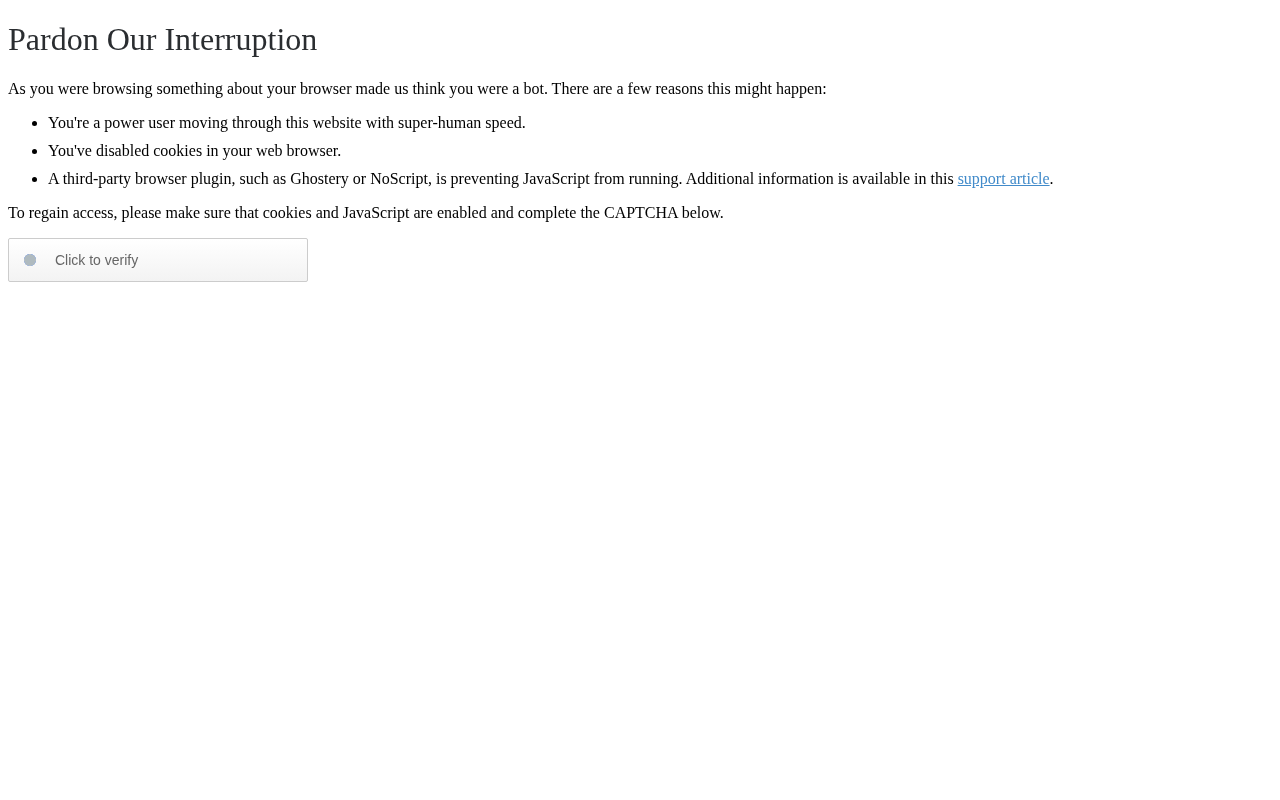Click the gray circle in the verify box
The image size is (1280, 800).
click(x=30, y=260)
